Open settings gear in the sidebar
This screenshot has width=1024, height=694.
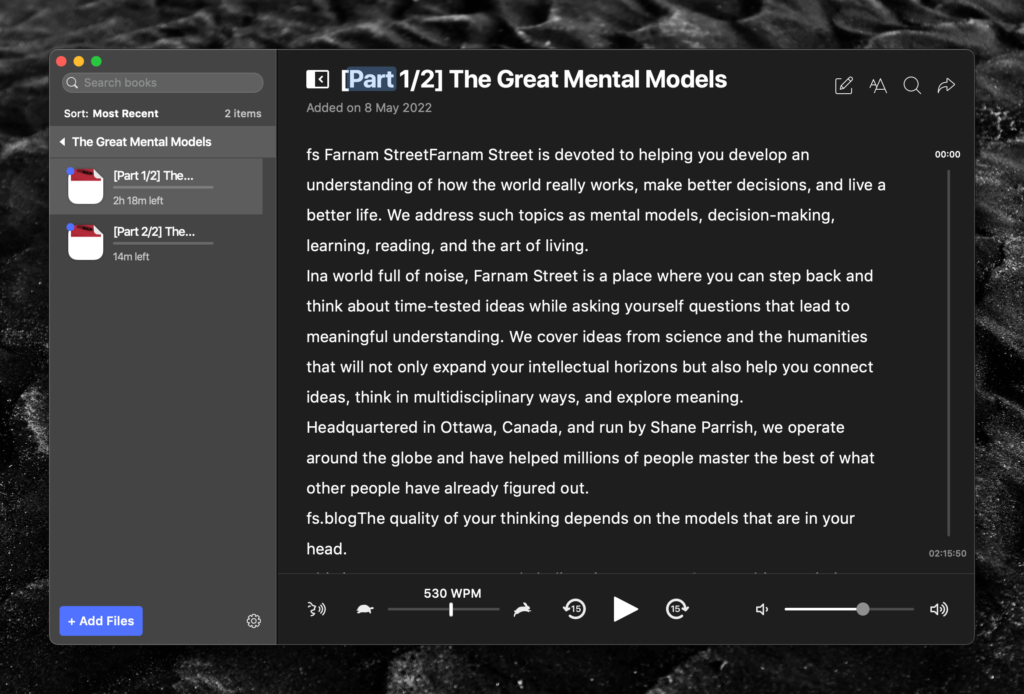254,621
